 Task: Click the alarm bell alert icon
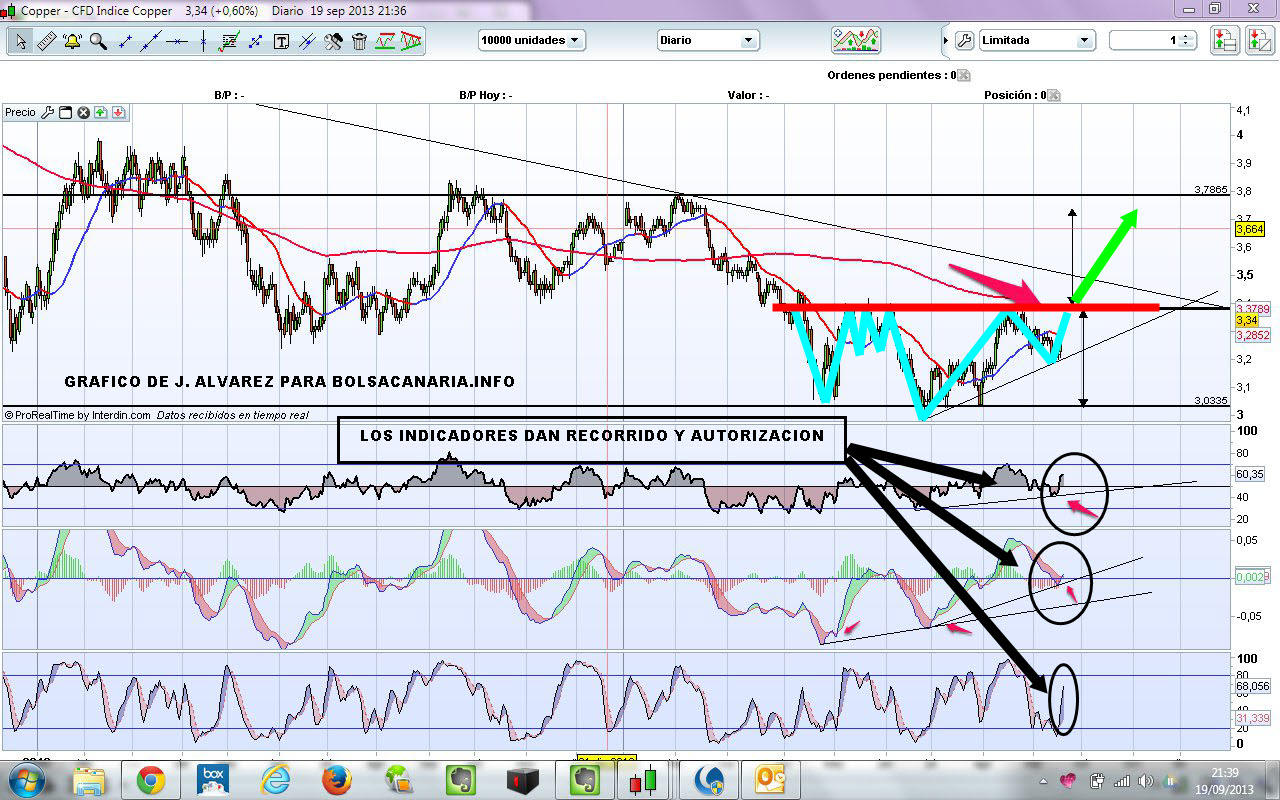pyautogui.click(x=72, y=41)
